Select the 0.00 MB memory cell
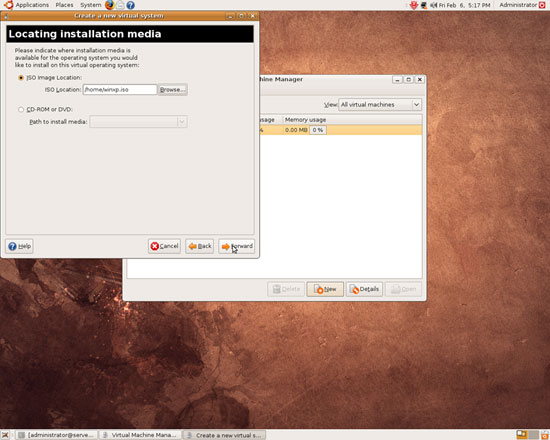This screenshot has height=440, width=550. click(296, 130)
